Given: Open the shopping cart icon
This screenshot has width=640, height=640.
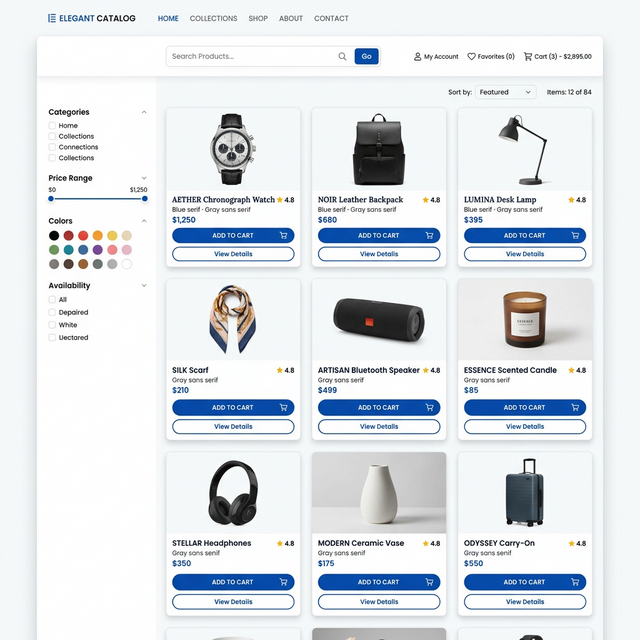Looking at the screenshot, I should point(528,57).
